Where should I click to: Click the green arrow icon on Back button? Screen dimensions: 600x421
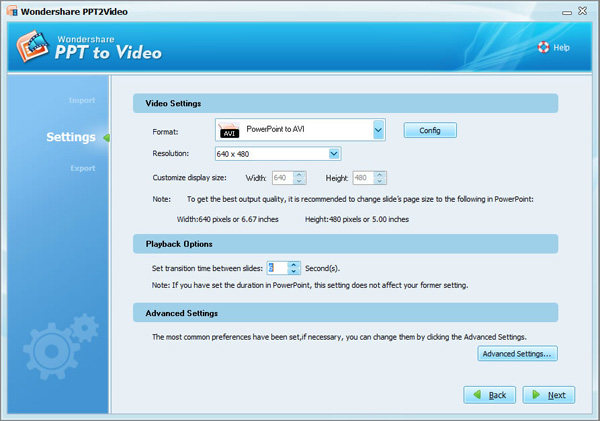[x=477, y=395]
